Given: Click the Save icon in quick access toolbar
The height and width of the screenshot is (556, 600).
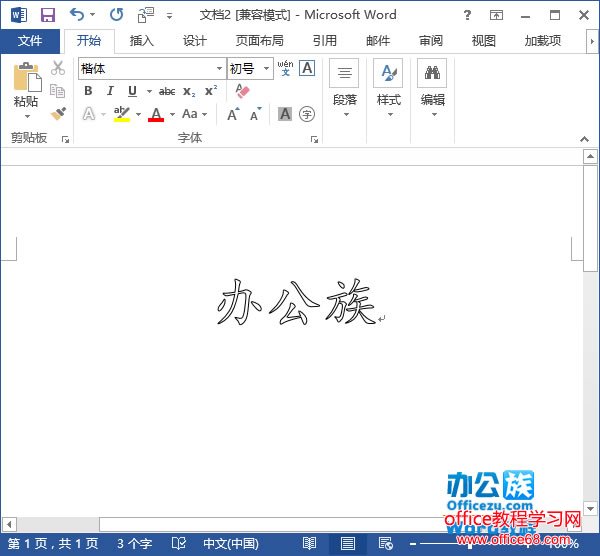Looking at the screenshot, I should pyautogui.click(x=48, y=15).
